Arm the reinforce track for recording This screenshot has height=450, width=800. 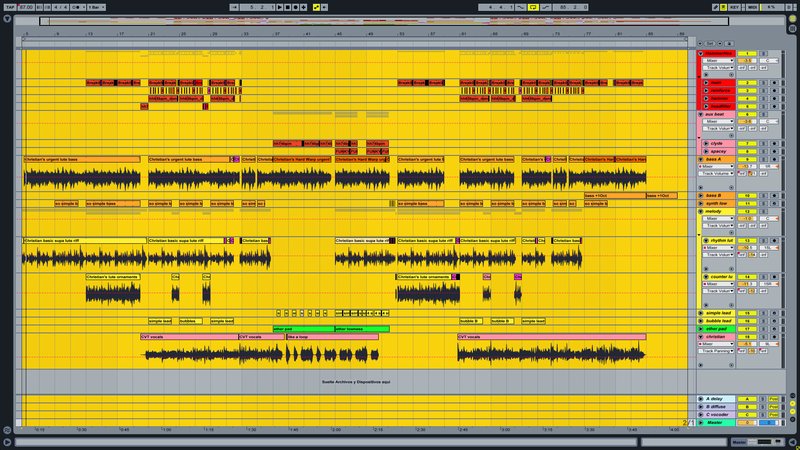click(x=774, y=90)
